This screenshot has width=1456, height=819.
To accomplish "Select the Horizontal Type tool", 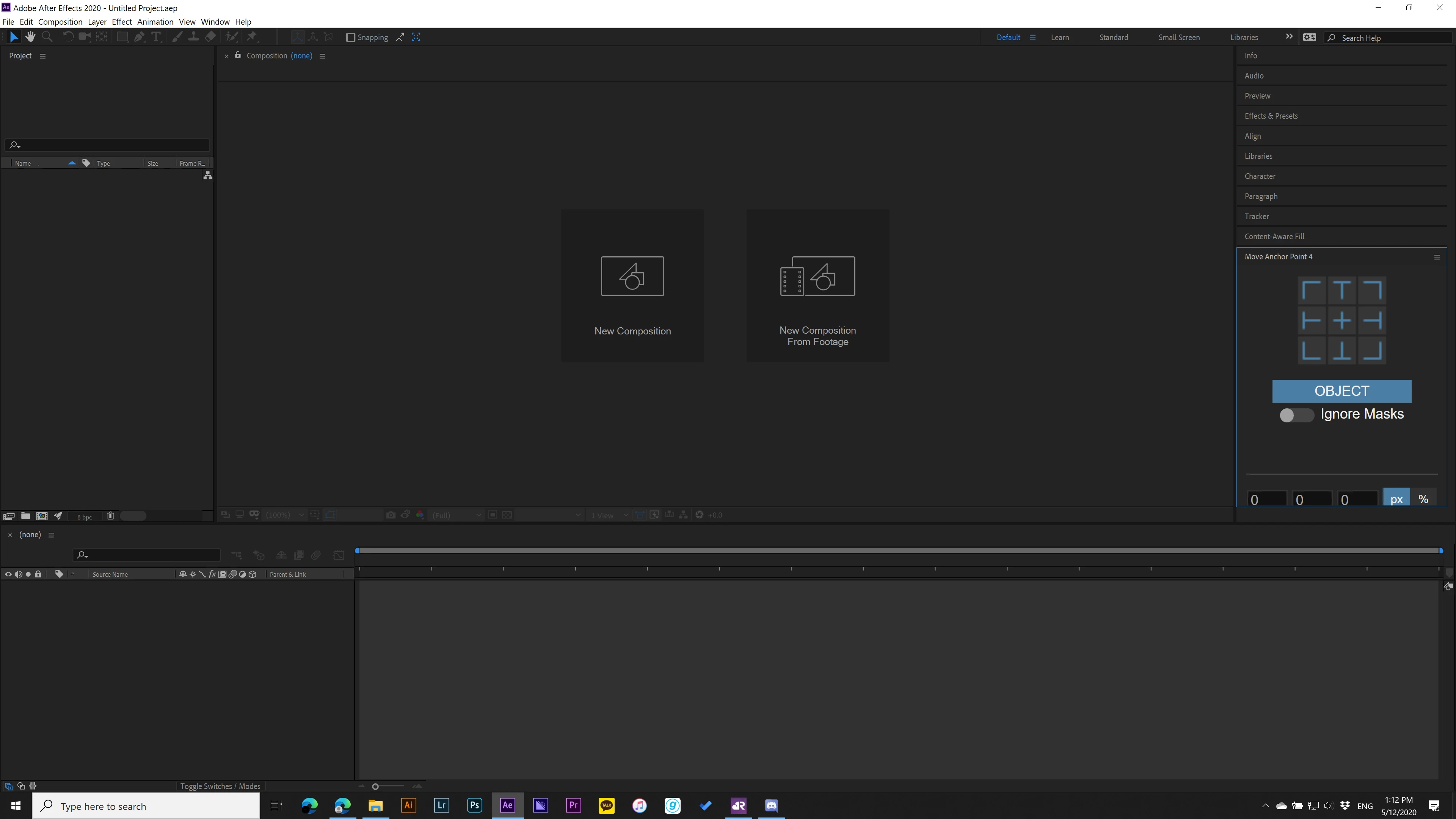I will [x=157, y=37].
